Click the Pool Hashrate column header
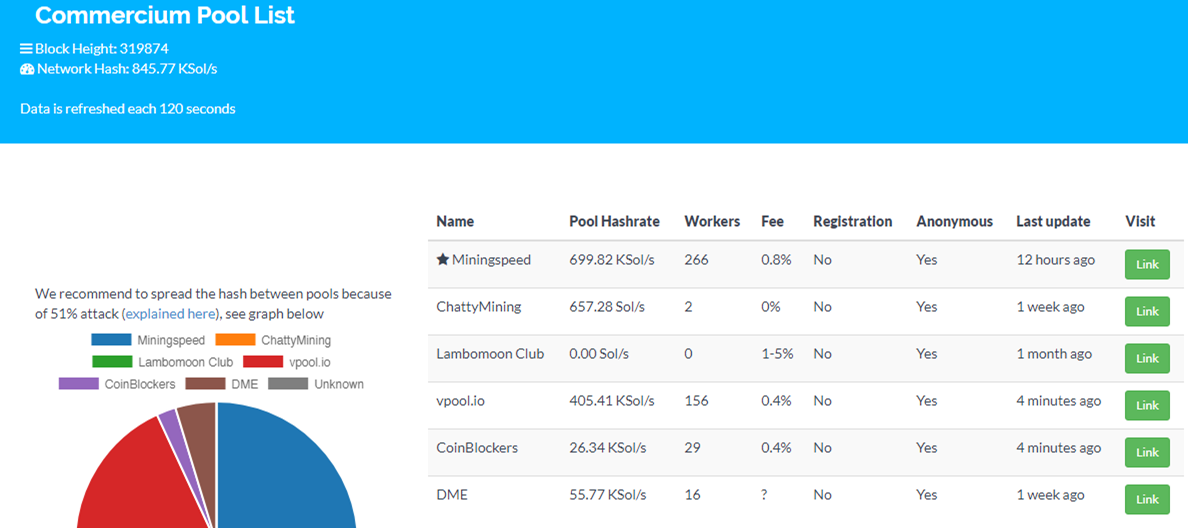Screen dimensions: 1189x528 [x=614, y=222]
